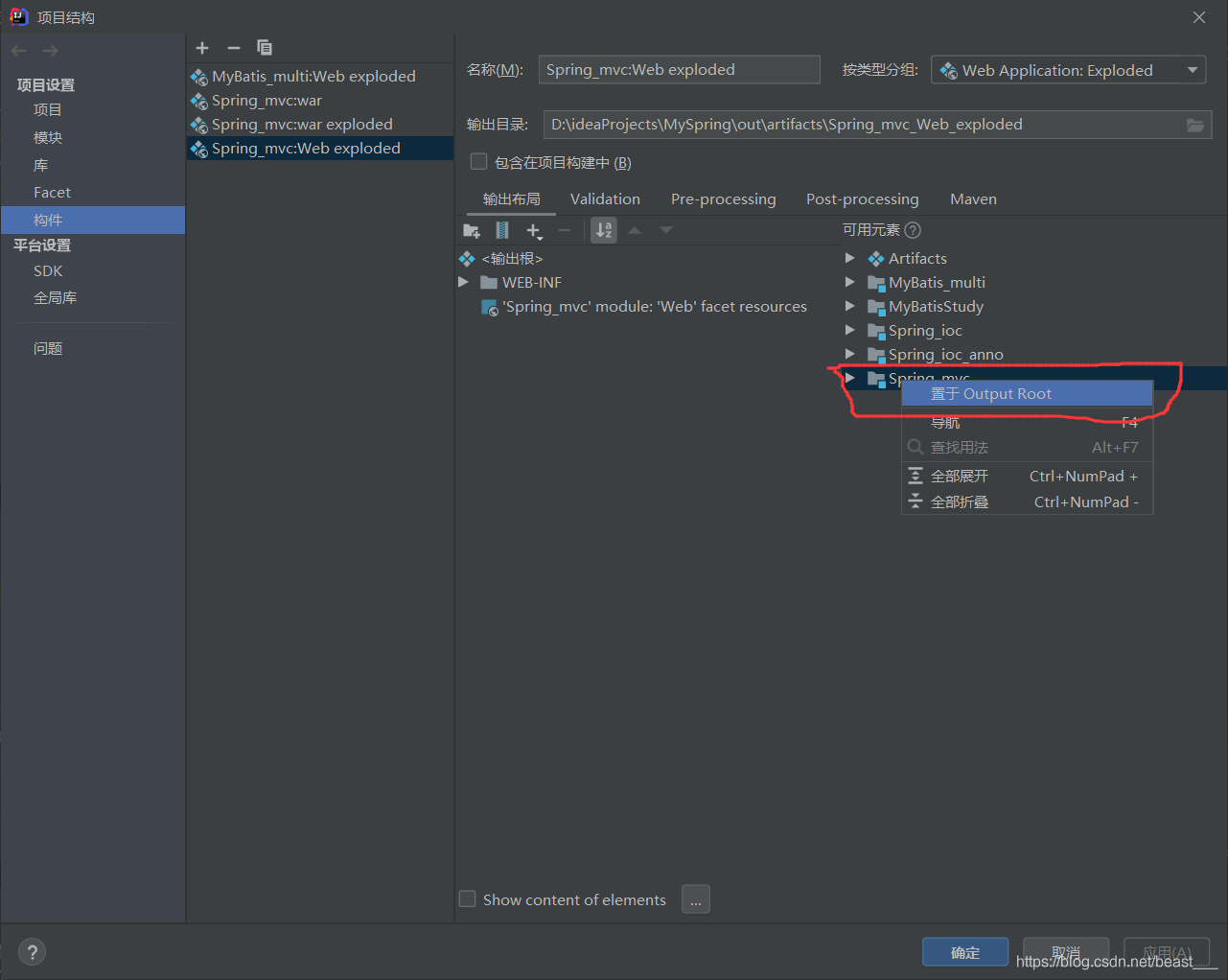Browse for the output directory folder
Image resolution: width=1228 pixels, height=980 pixels.
coord(1195,125)
